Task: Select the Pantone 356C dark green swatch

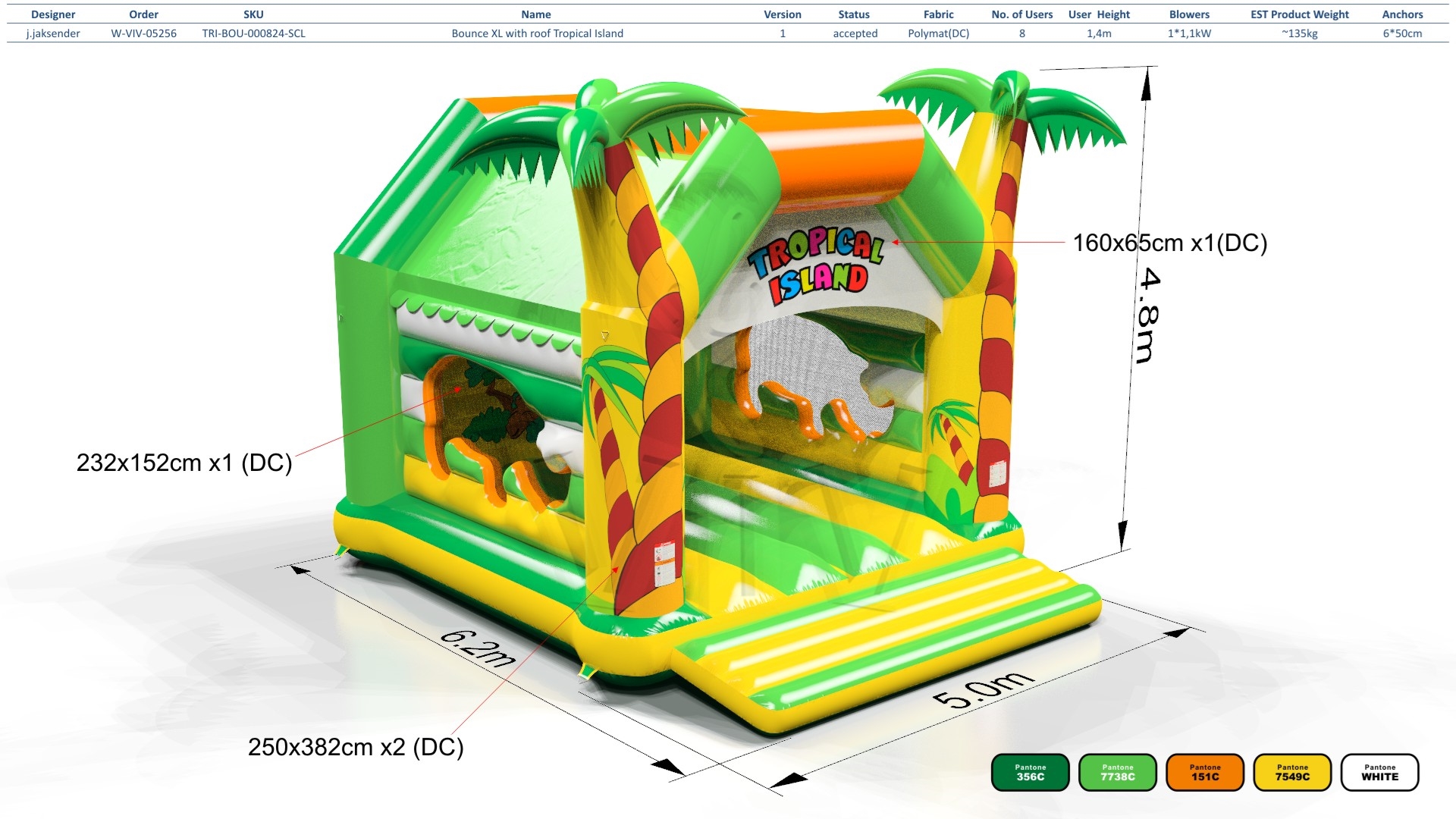Action: pos(1030,772)
